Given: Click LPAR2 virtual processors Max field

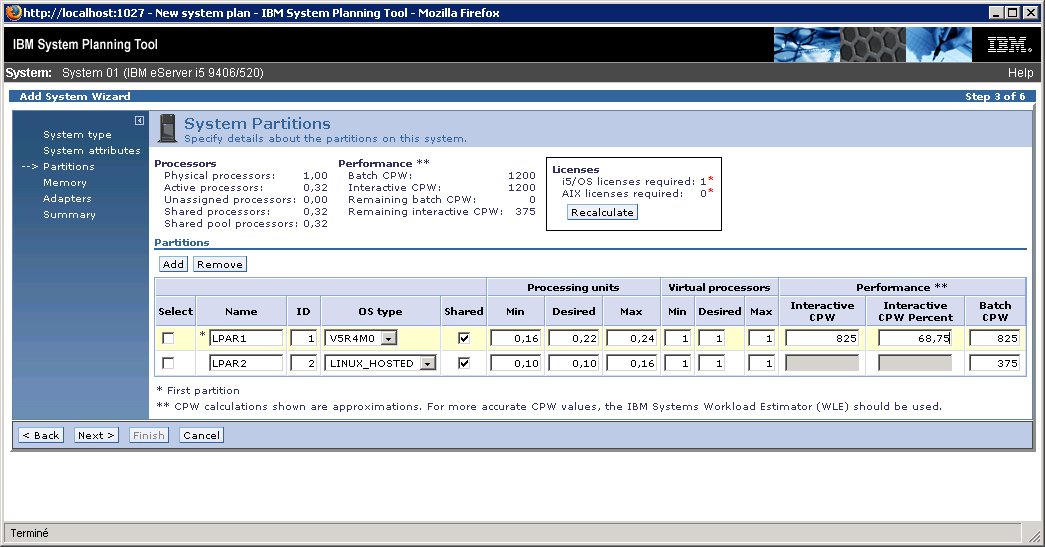Looking at the screenshot, I should pyautogui.click(x=761, y=363).
